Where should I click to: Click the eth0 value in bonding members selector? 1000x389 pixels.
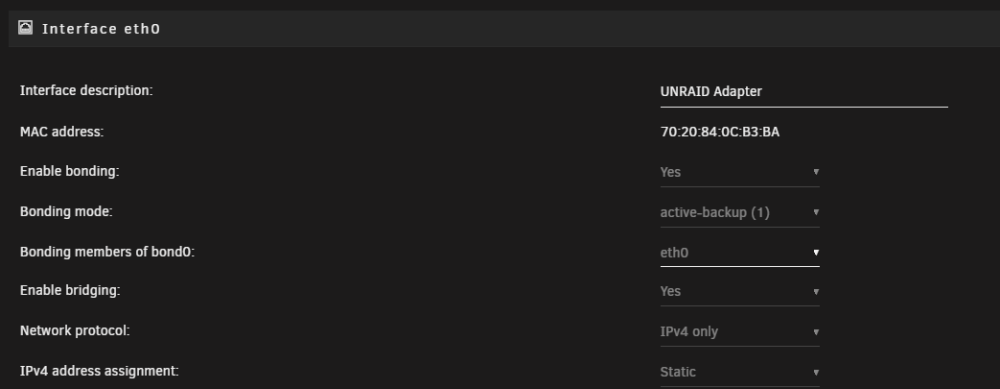coord(674,253)
